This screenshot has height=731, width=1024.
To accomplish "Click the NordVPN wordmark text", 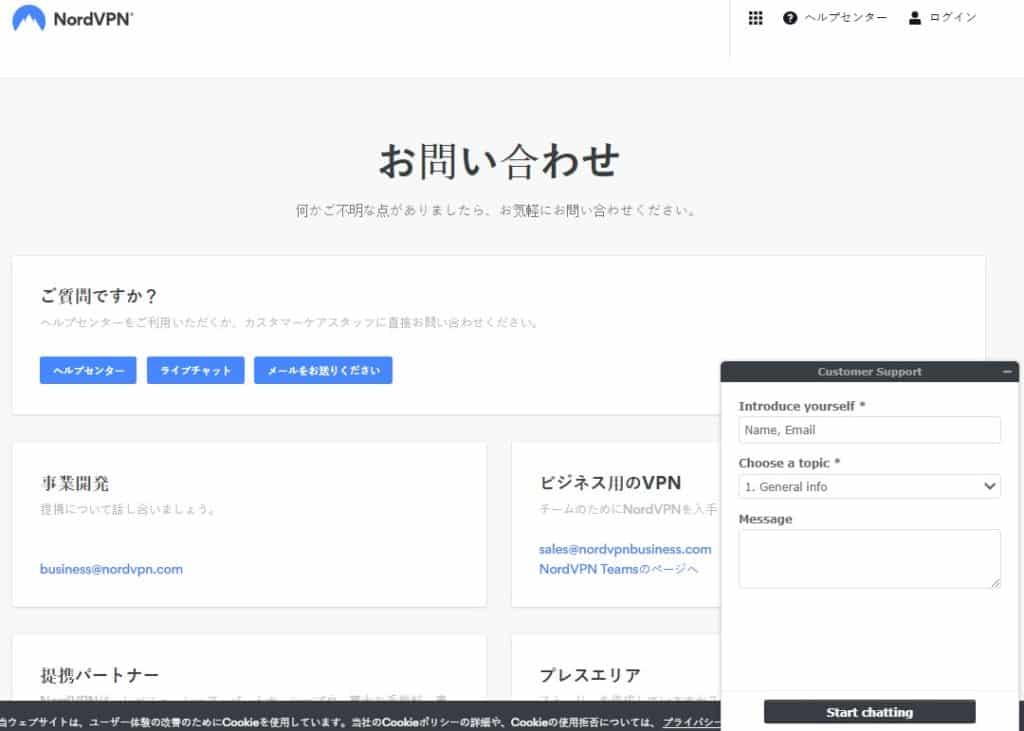I will pyautogui.click(x=93, y=19).
